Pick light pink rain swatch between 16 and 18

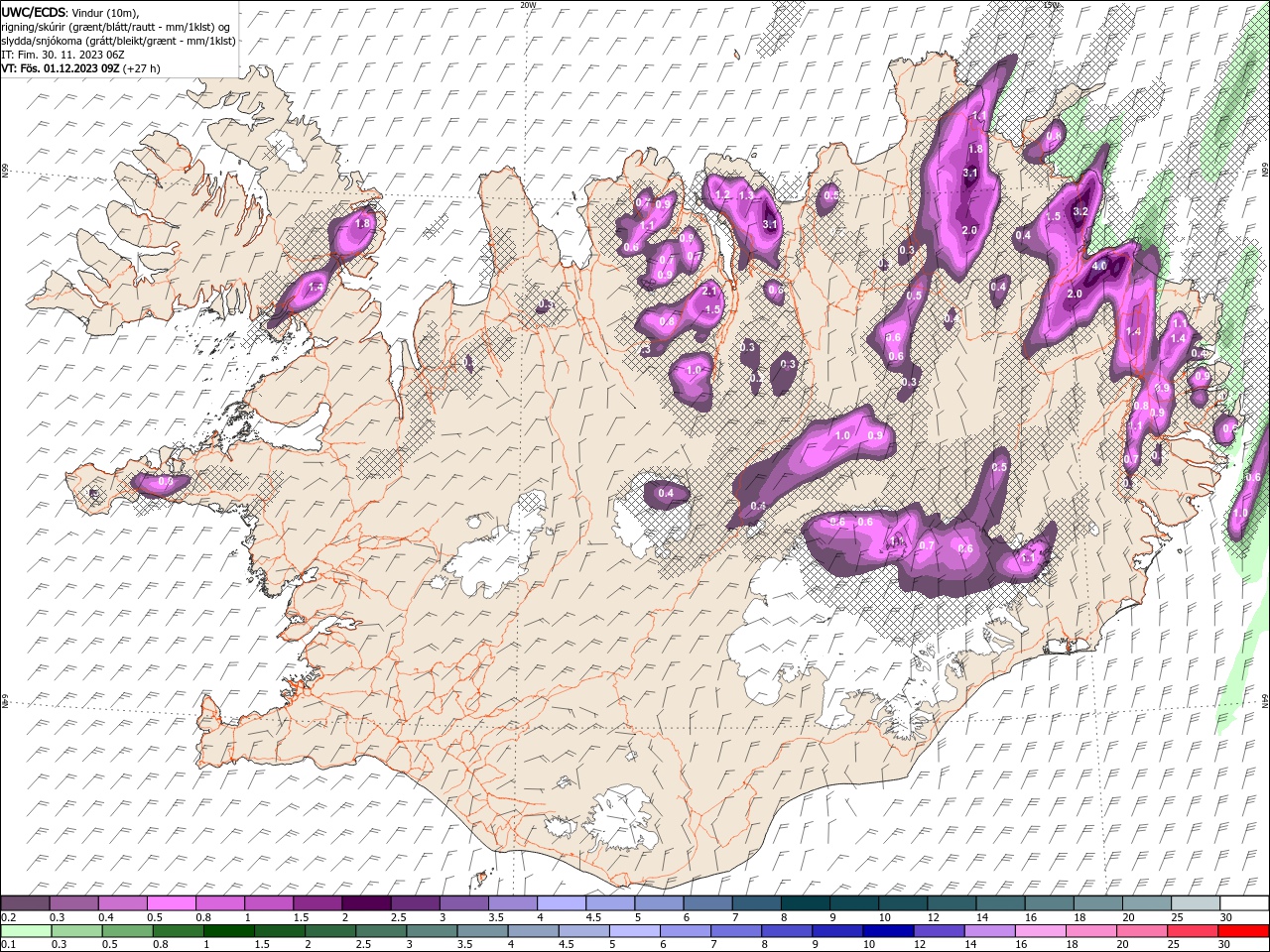coord(1040,930)
